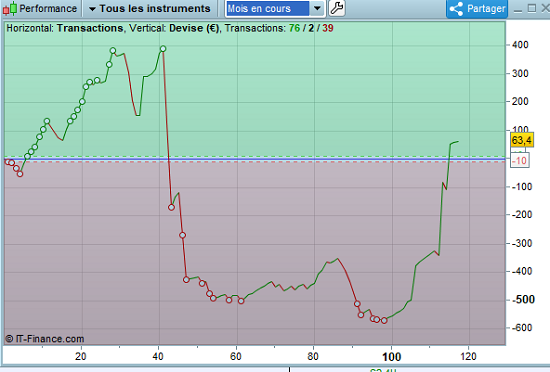Click the -500 value on vertical axis
This screenshot has width=550, height=372.
[x=523, y=299]
